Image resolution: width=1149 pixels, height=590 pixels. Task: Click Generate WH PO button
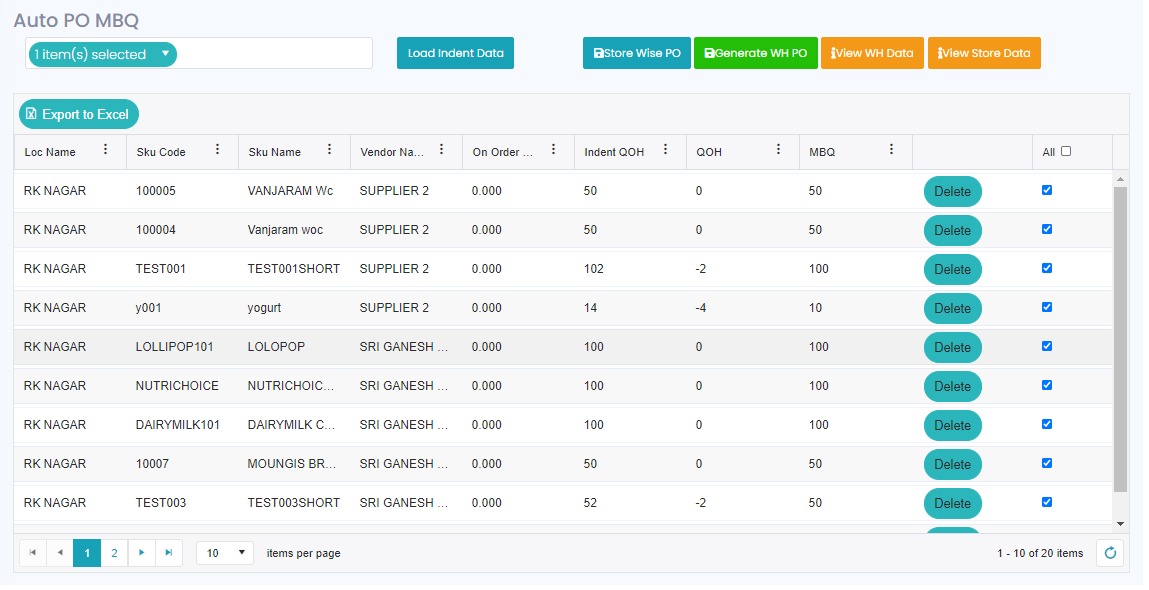pos(755,53)
